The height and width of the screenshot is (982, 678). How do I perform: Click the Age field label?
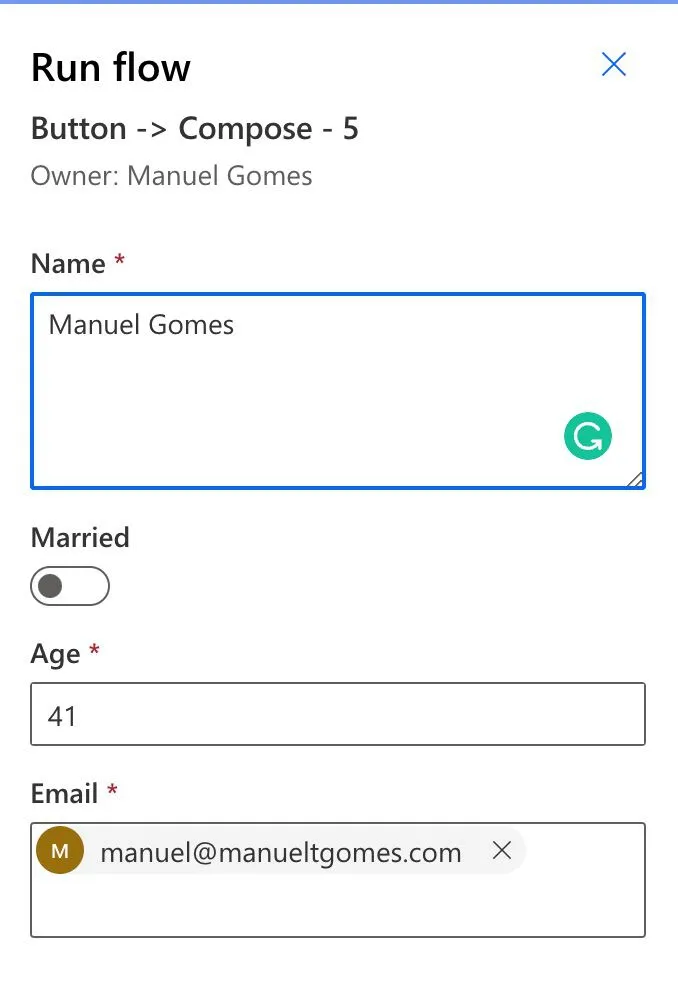pyautogui.click(x=55, y=655)
